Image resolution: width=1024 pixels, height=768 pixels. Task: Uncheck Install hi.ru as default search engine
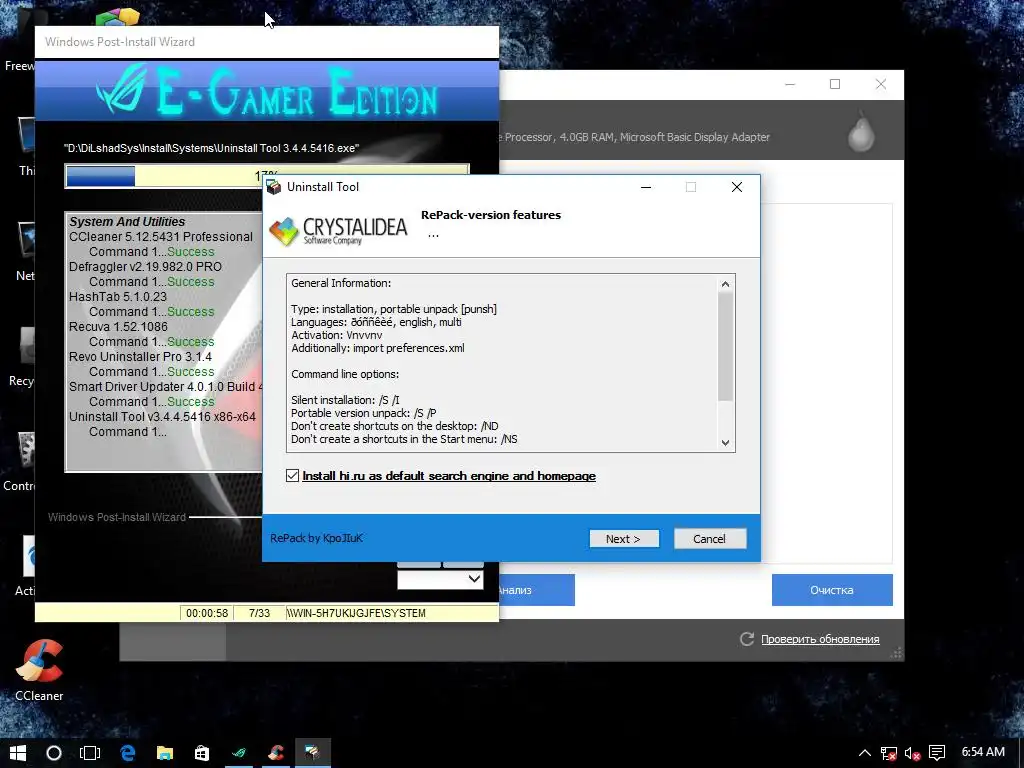(x=293, y=475)
